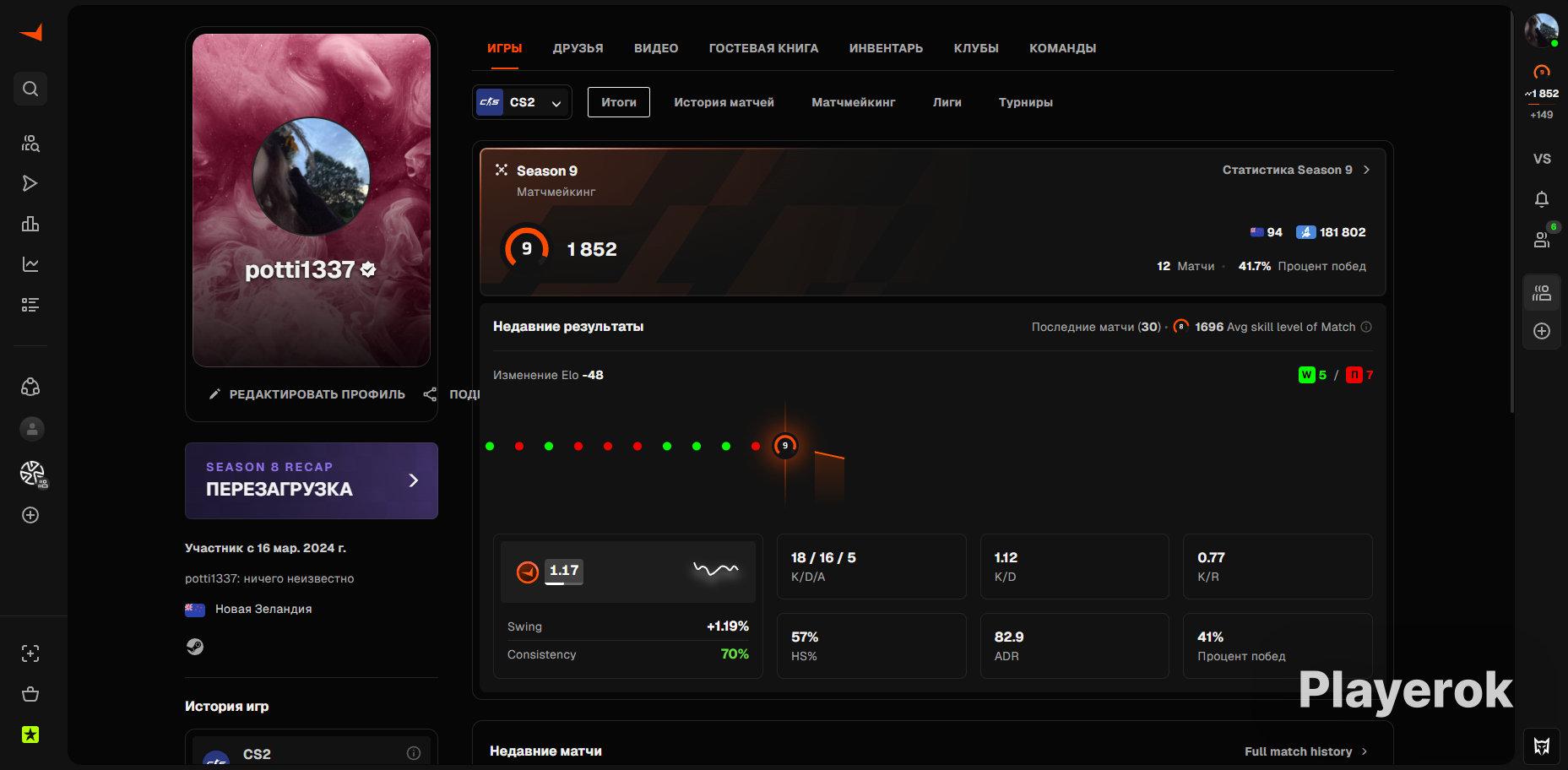Select the История матчей sub-tab
1568x770 pixels.
[724, 102]
